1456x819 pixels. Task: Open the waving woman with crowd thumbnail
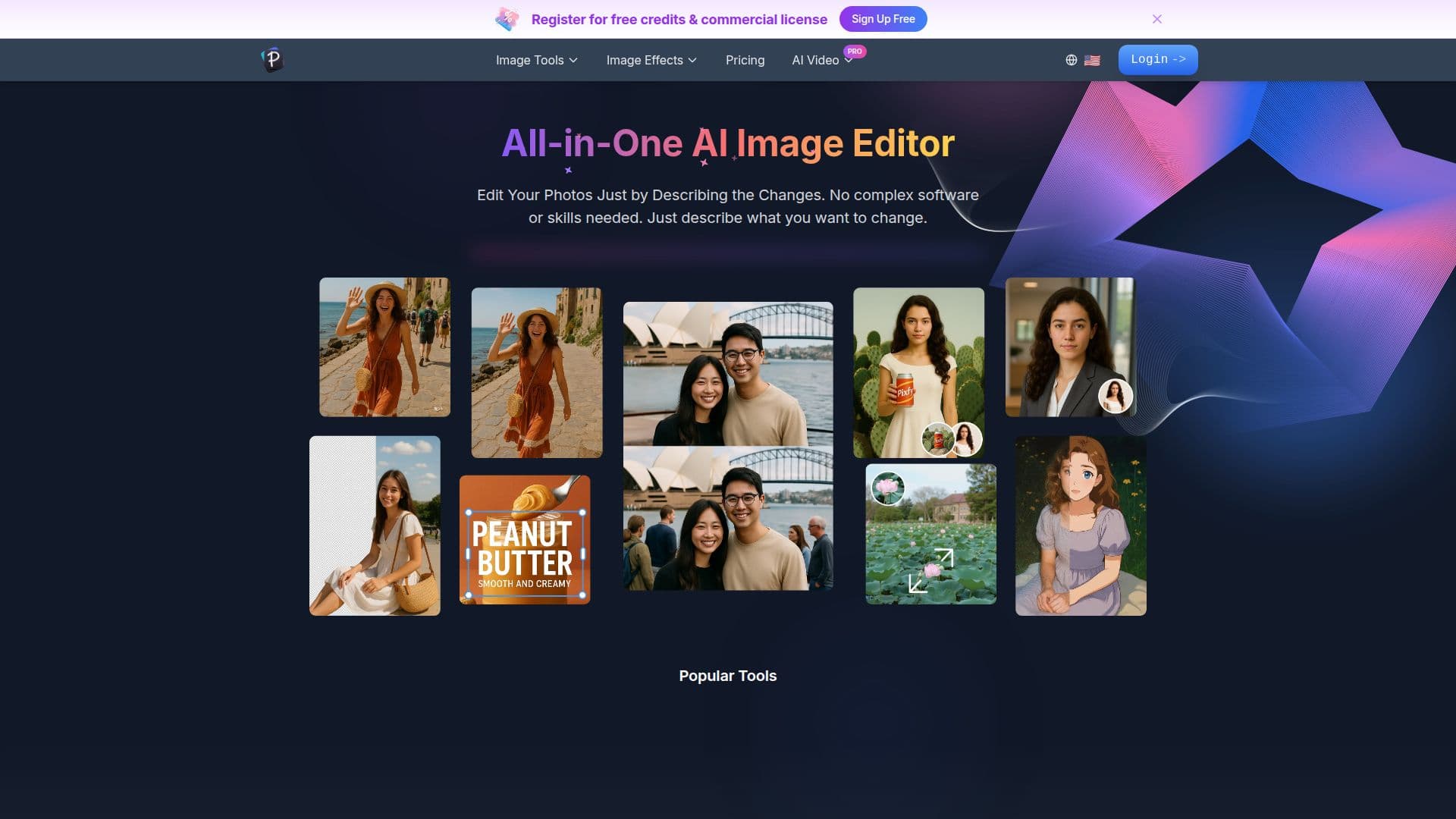[x=384, y=347]
